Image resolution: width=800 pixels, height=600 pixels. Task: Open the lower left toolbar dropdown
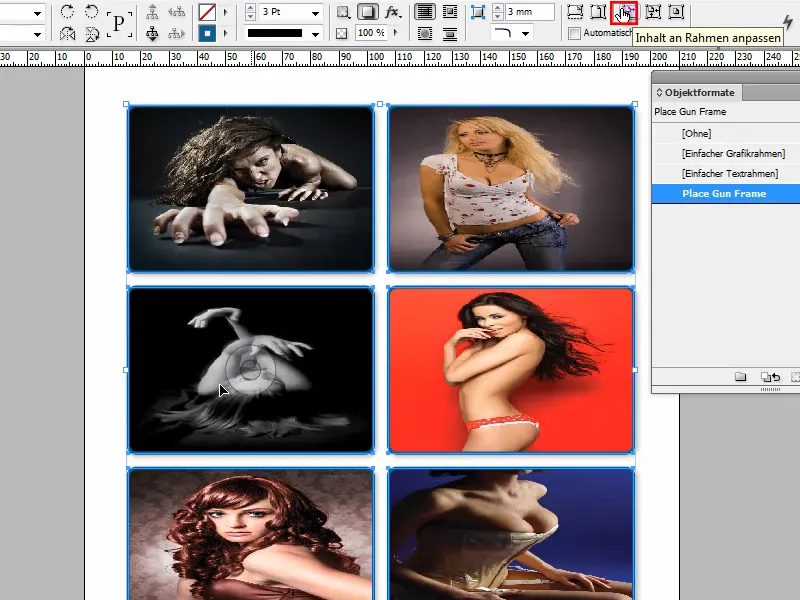coord(37,34)
